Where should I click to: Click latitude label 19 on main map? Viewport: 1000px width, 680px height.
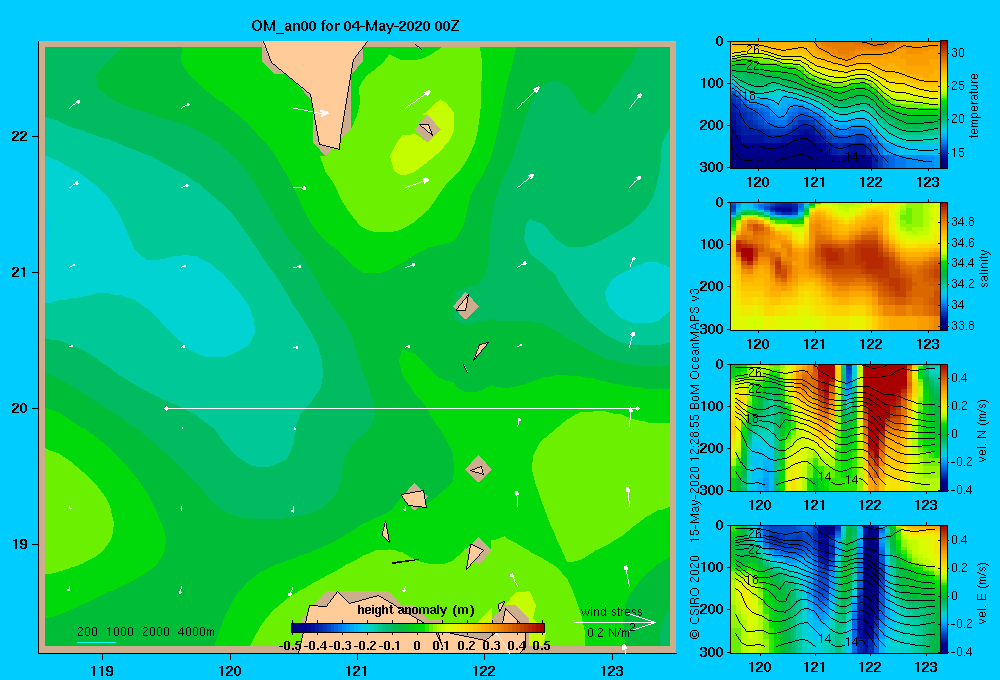click(20, 544)
